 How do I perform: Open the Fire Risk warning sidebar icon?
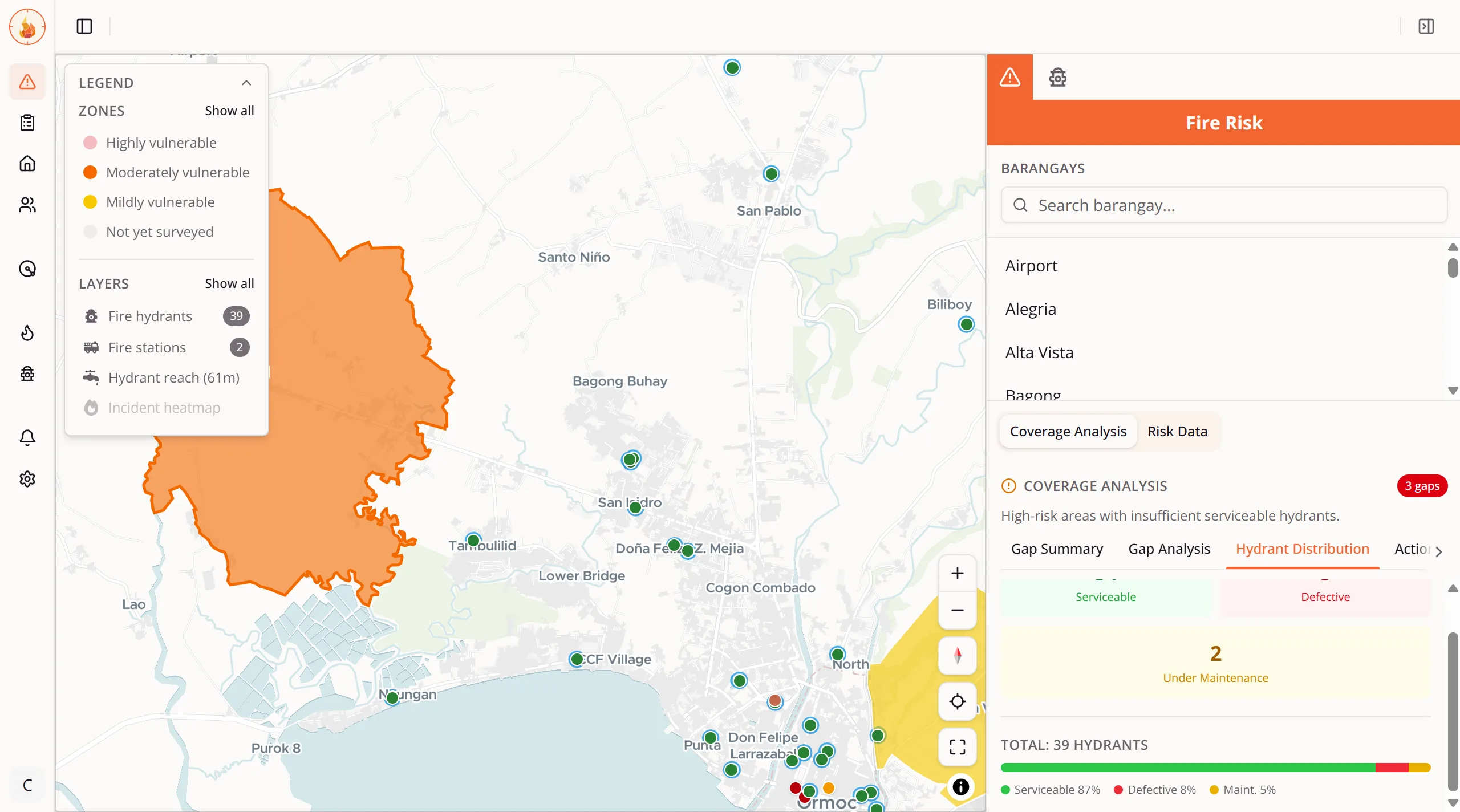[x=27, y=82]
